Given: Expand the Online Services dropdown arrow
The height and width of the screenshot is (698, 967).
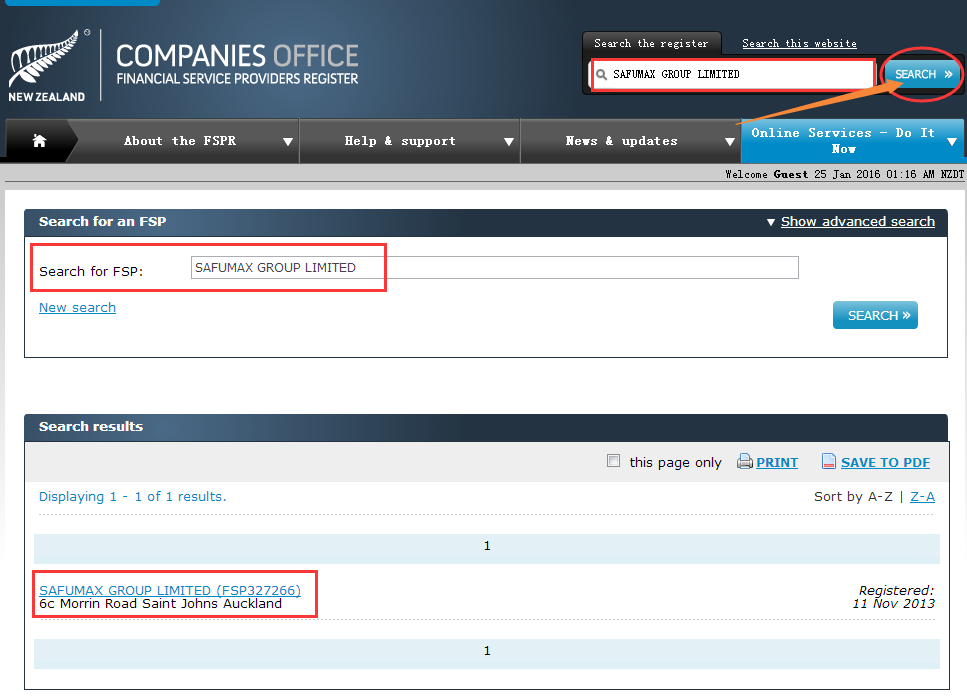Looking at the screenshot, I should click(952, 142).
